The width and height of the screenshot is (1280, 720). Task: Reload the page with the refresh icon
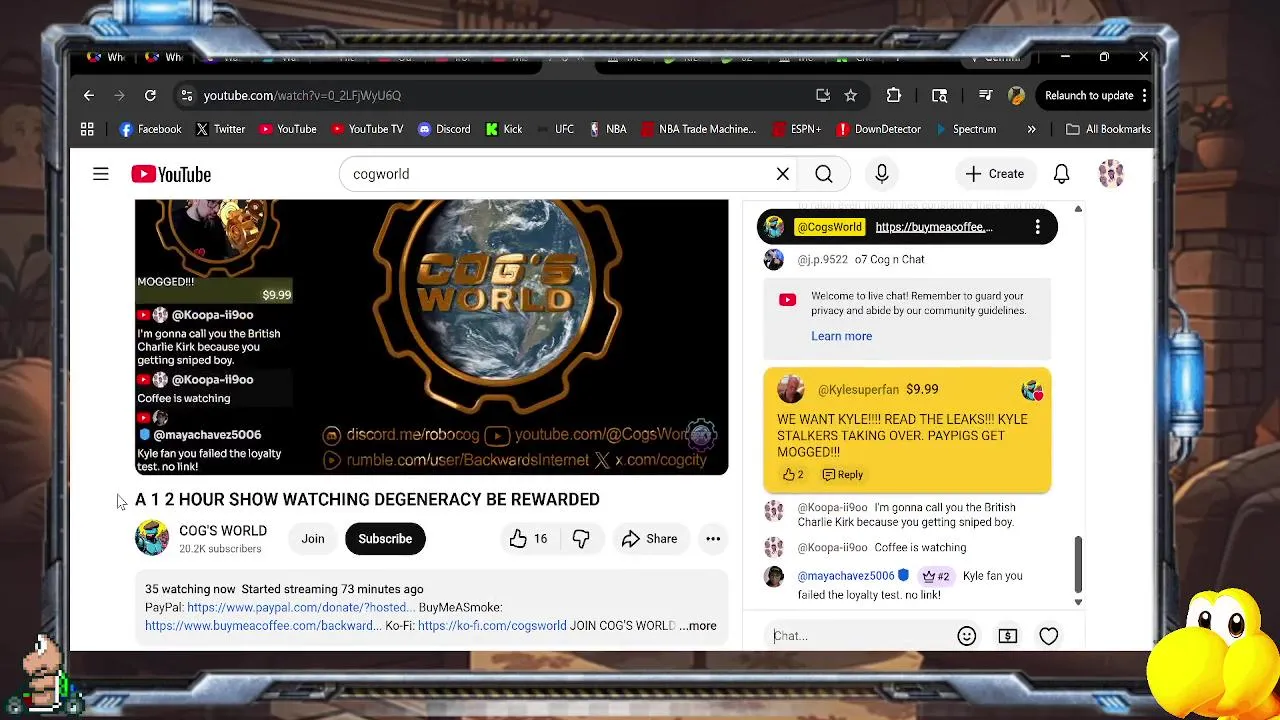[150, 95]
